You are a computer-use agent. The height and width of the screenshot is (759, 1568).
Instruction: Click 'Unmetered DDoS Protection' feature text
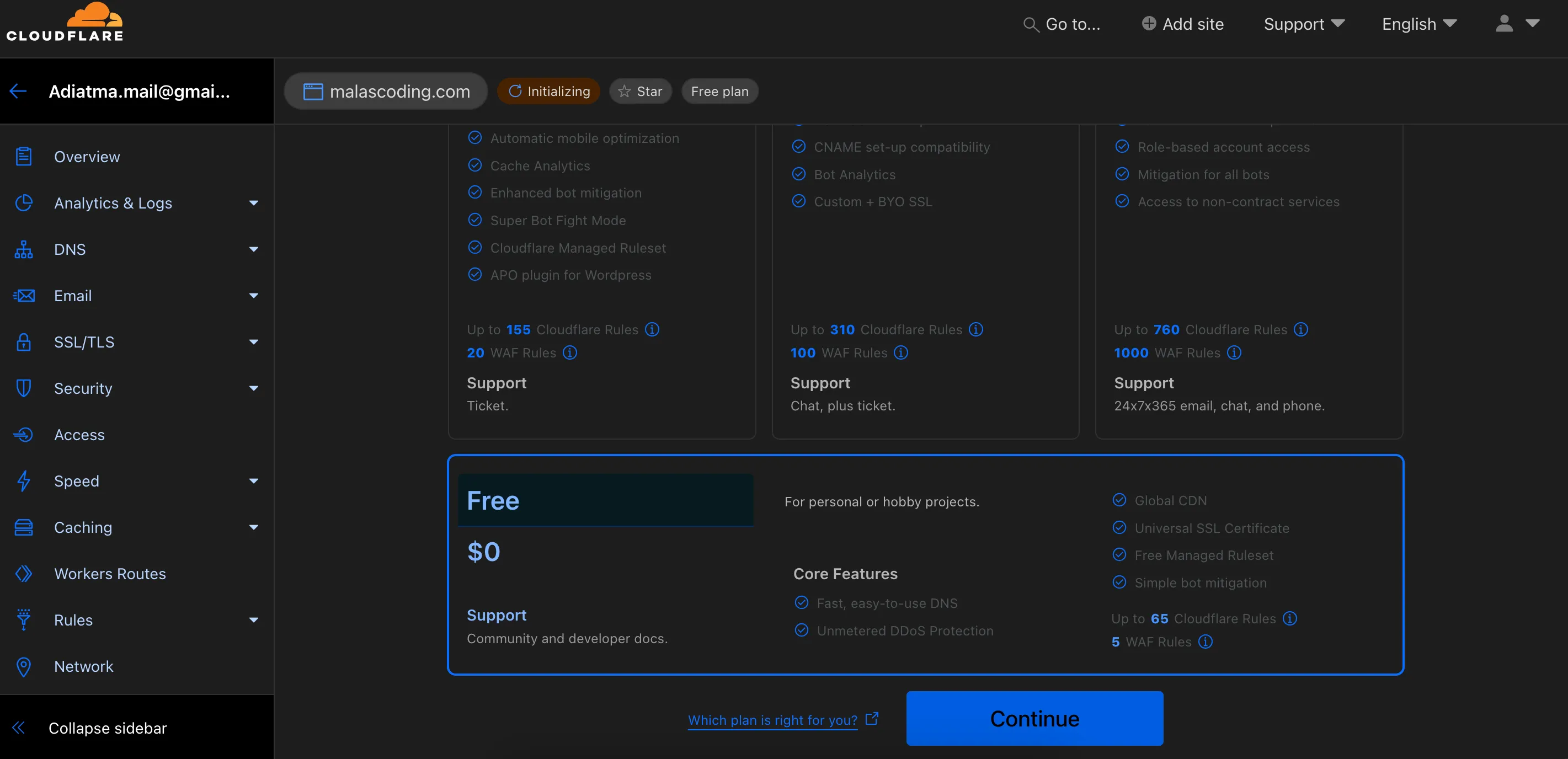pos(905,630)
